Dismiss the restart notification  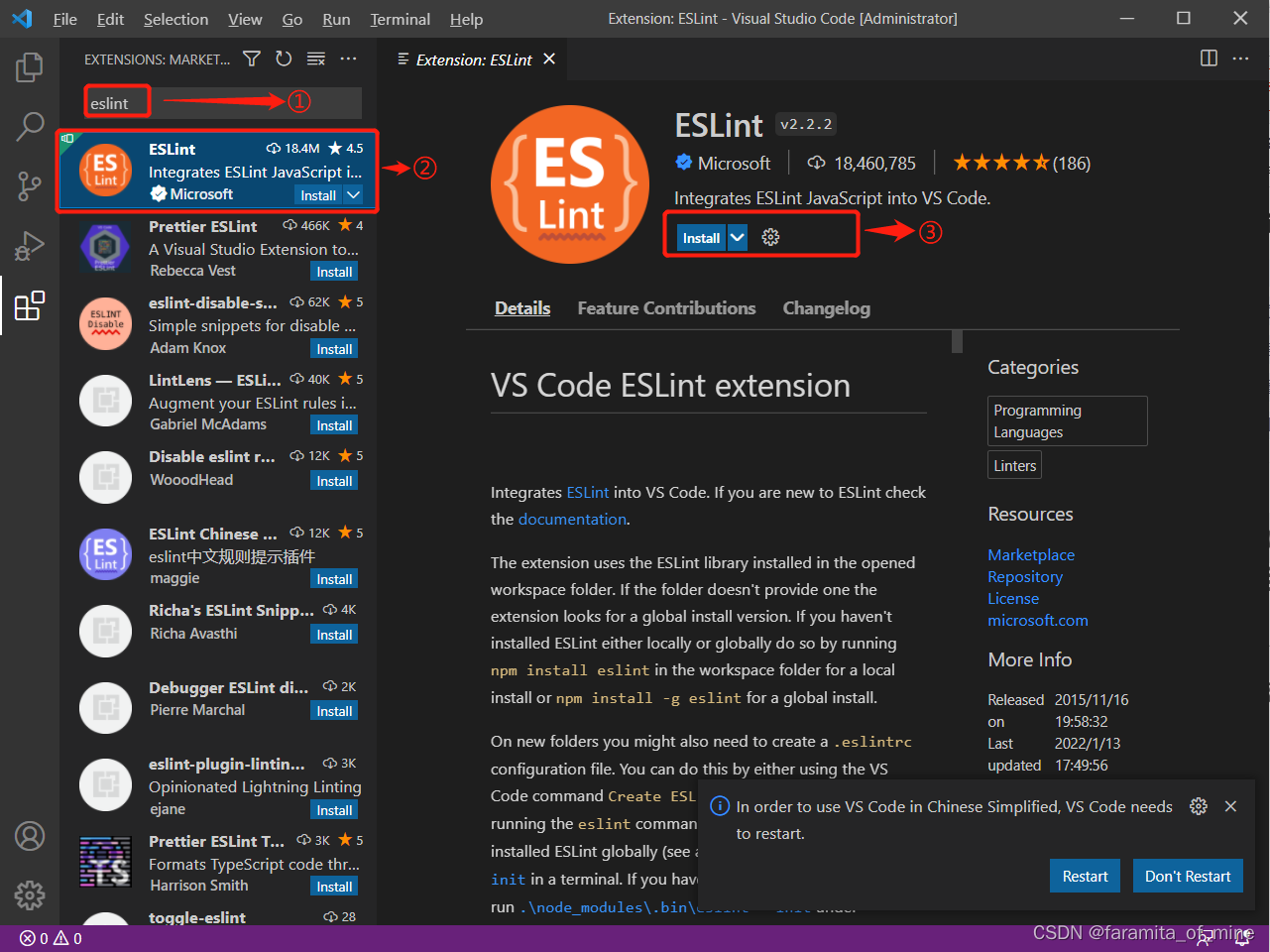(1230, 806)
